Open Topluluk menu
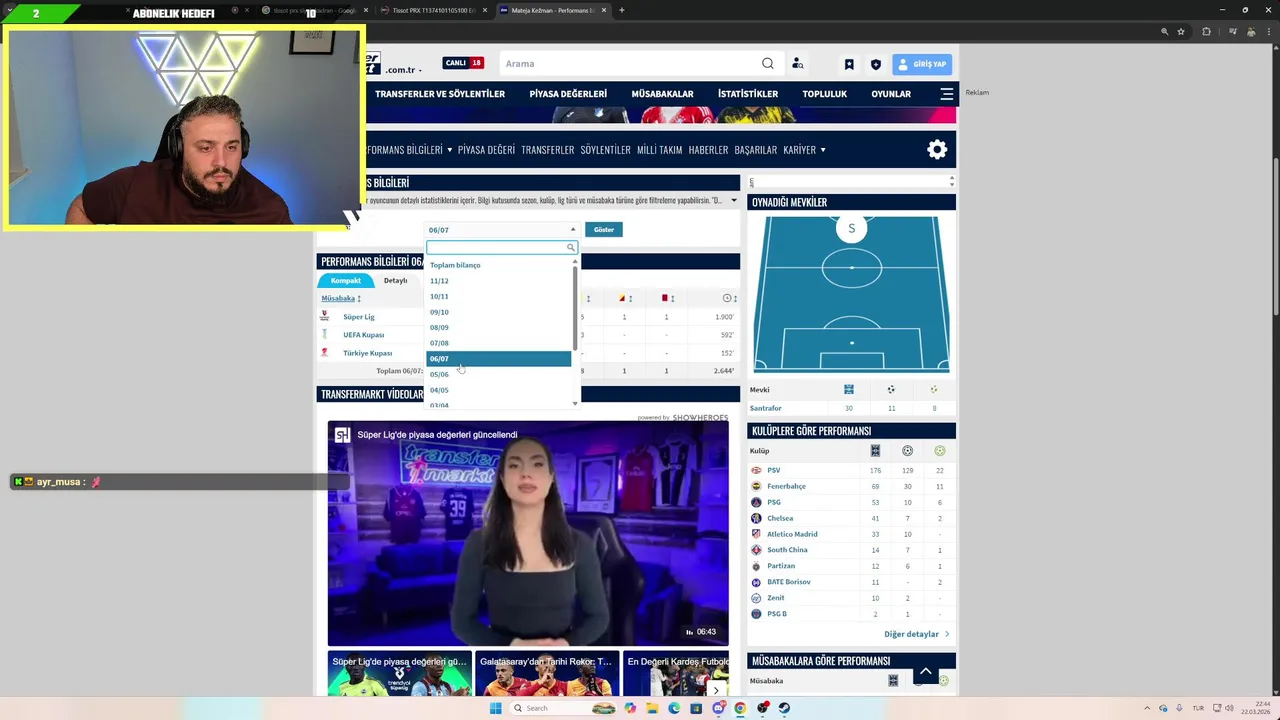The width and height of the screenshot is (1280, 720). pyautogui.click(x=824, y=94)
